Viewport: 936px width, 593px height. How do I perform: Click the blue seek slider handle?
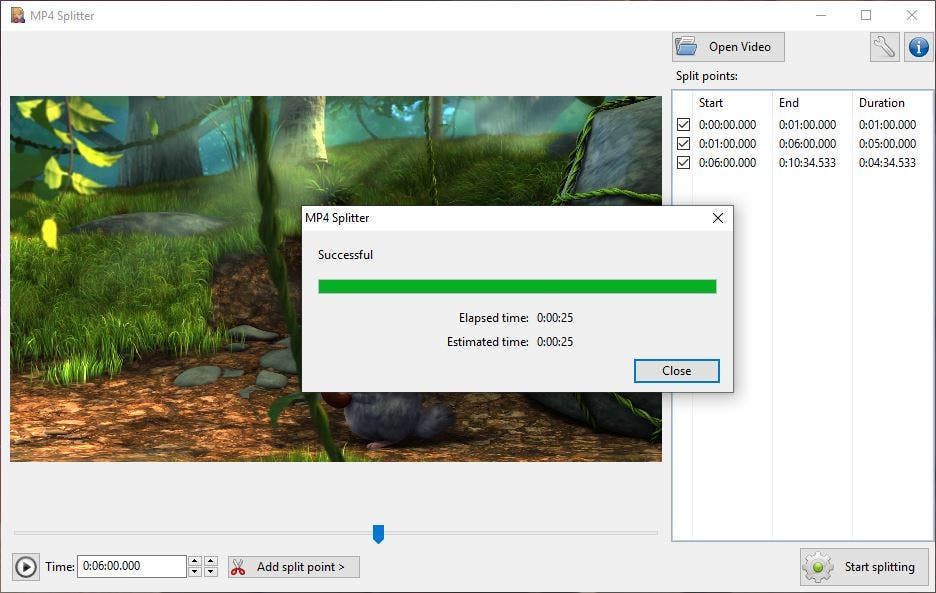coord(378,533)
